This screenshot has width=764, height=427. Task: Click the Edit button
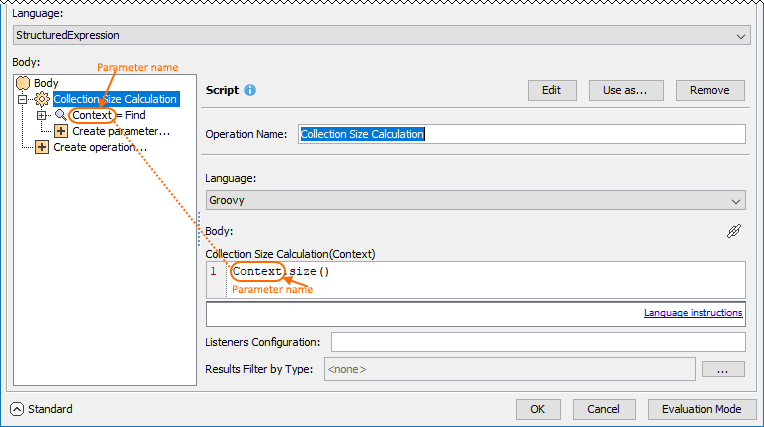coord(552,91)
